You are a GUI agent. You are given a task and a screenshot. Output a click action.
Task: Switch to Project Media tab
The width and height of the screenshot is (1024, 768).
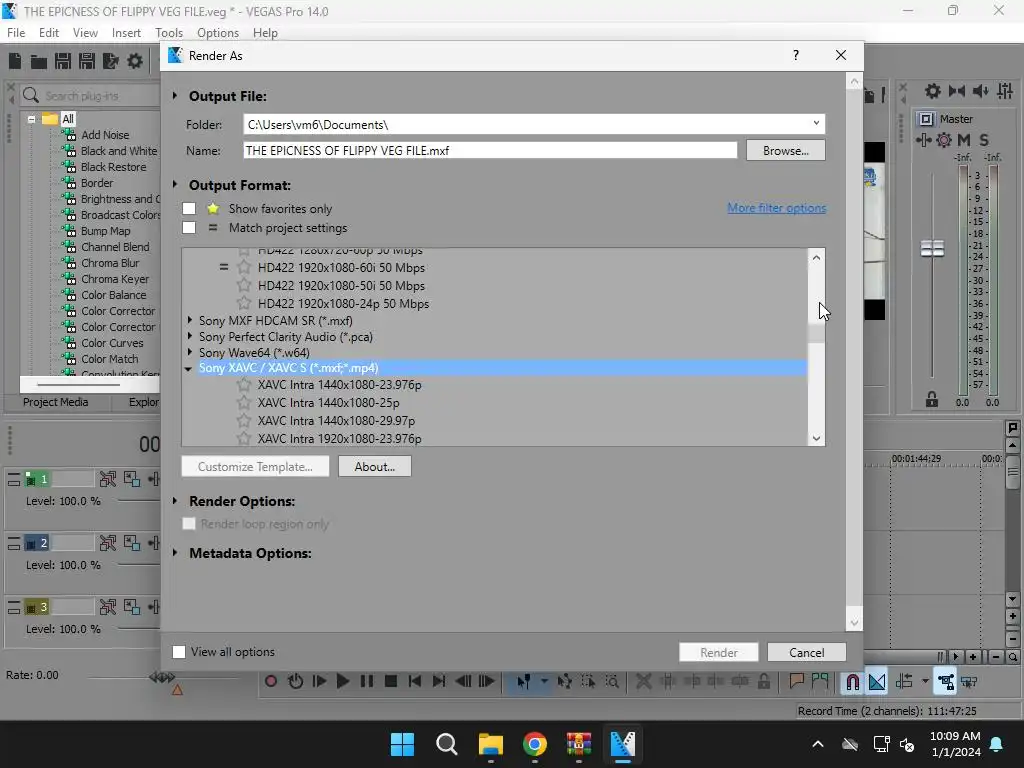(x=56, y=402)
